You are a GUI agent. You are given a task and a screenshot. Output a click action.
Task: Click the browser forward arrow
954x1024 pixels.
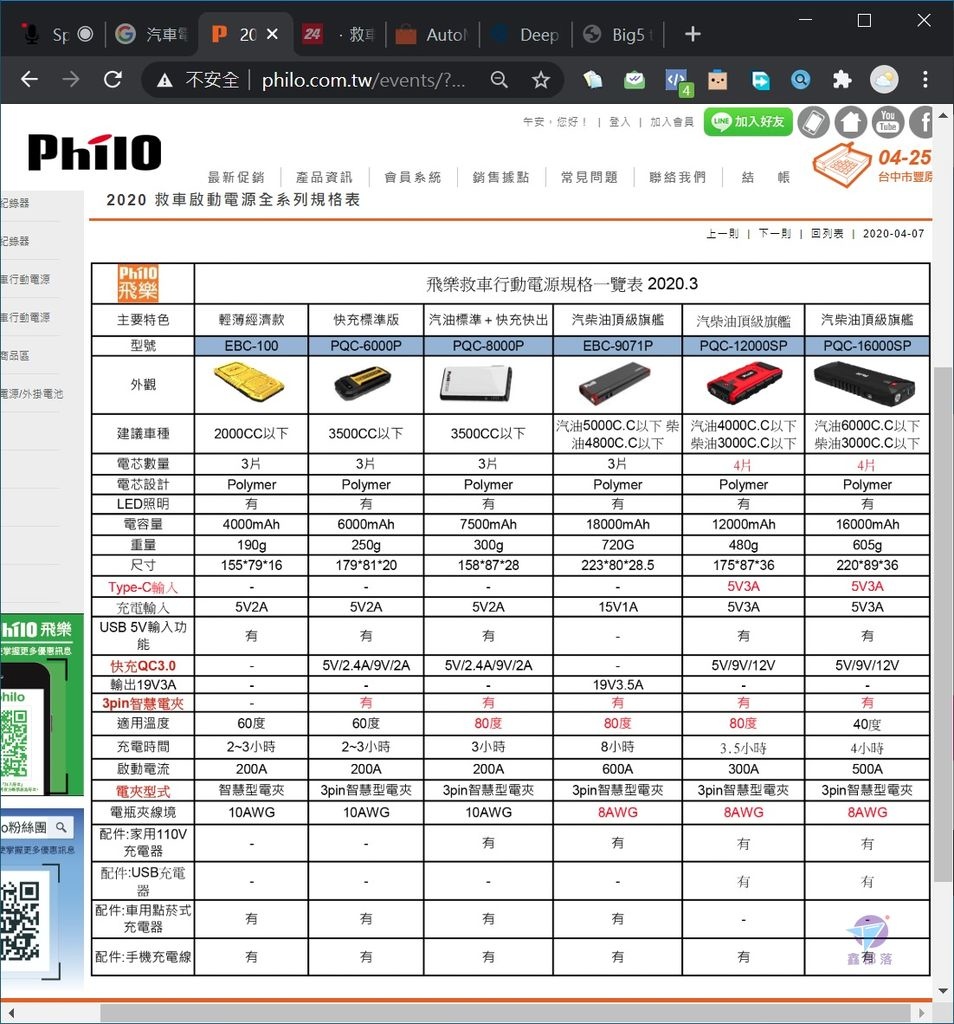pos(71,80)
